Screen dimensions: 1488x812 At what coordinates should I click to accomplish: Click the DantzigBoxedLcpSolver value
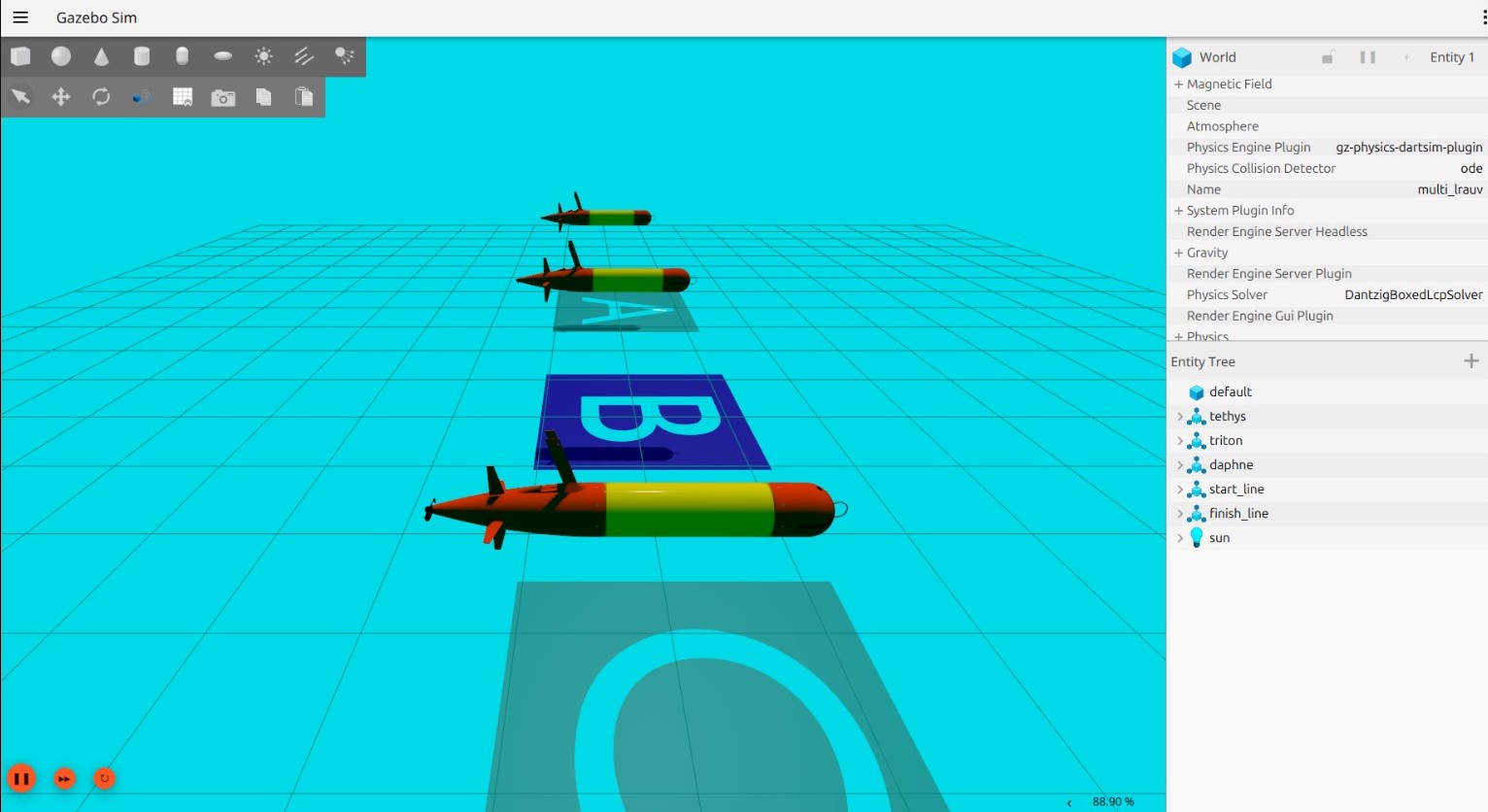click(x=1413, y=294)
